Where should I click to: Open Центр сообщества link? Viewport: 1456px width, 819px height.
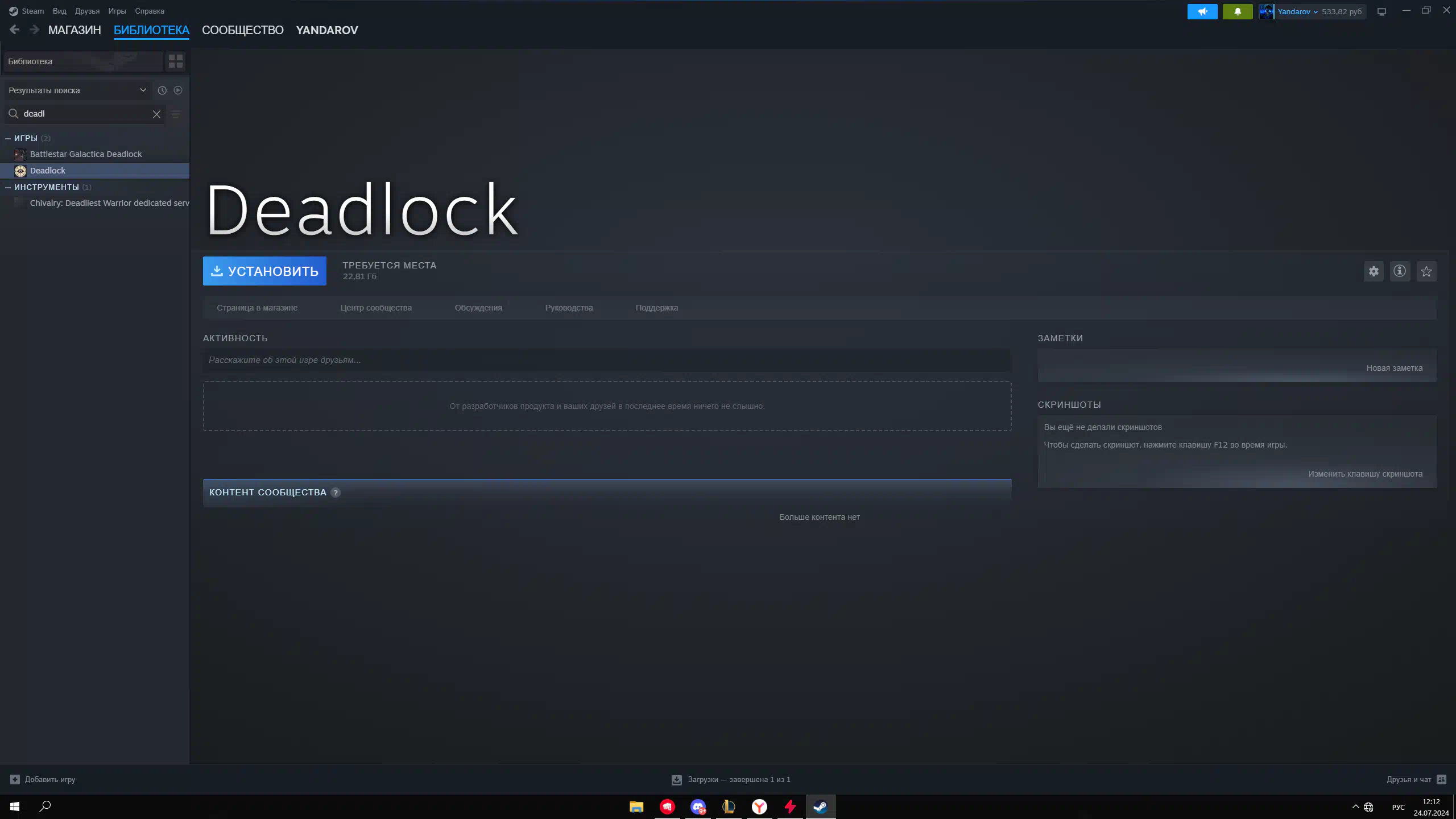[376, 308]
